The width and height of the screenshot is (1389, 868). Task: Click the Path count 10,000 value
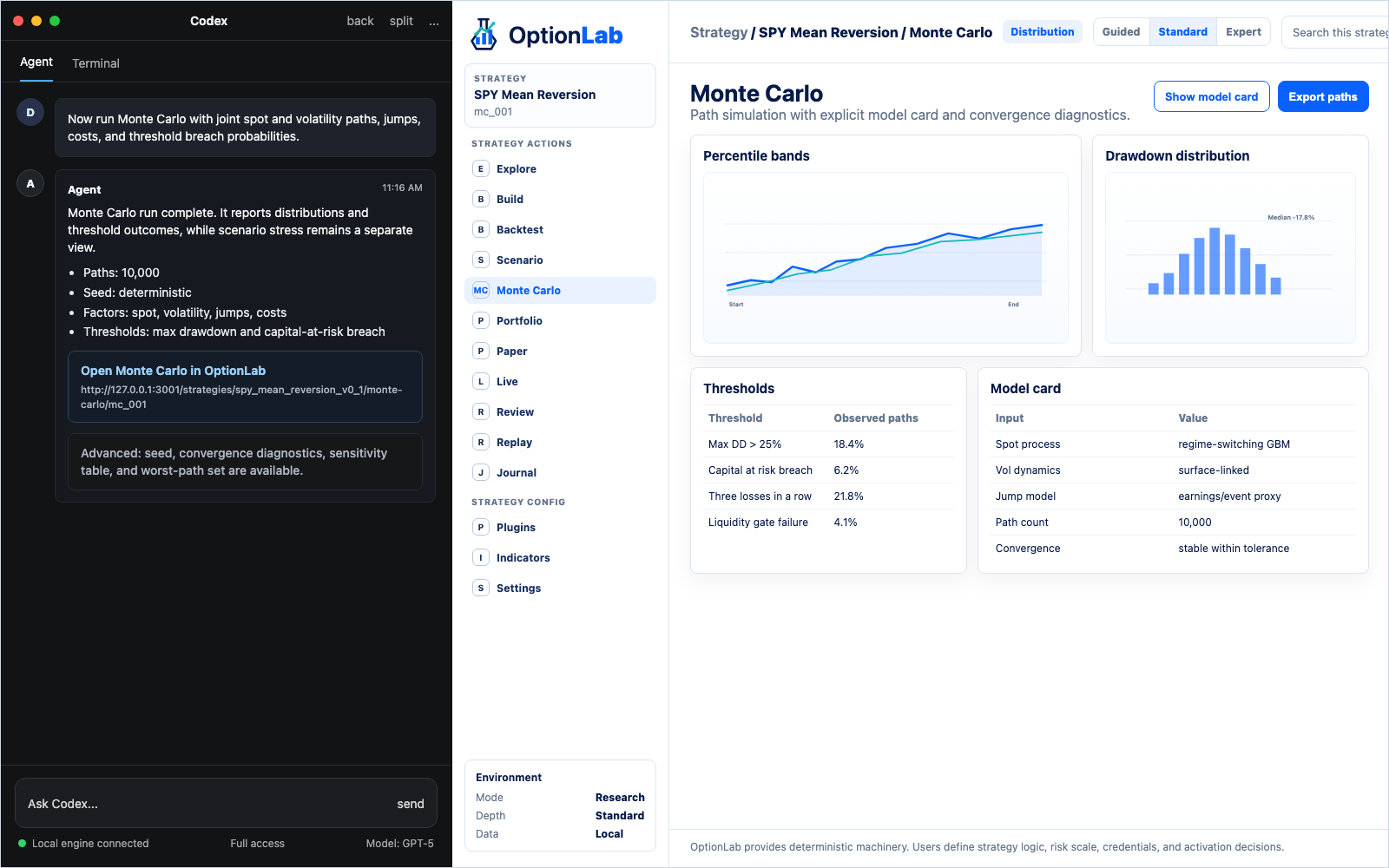pyautogui.click(x=1195, y=523)
